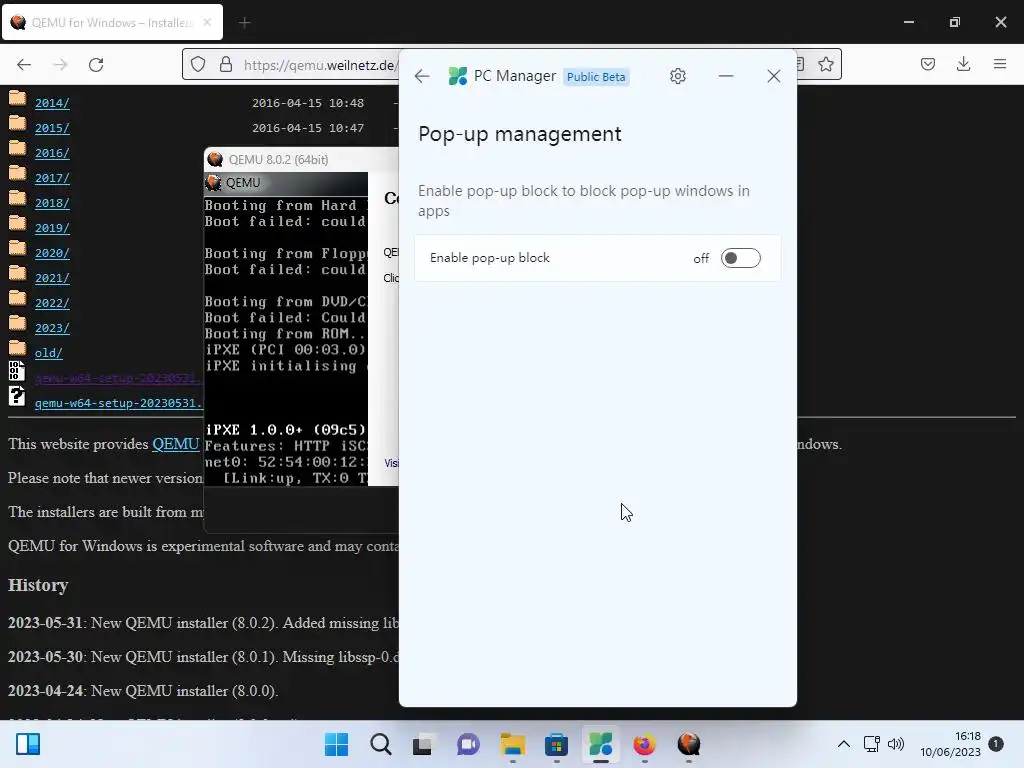Viewport: 1024px width, 768px height.
Task: Click the folder icon beside 2014/
Action: pyautogui.click(x=18, y=99)
